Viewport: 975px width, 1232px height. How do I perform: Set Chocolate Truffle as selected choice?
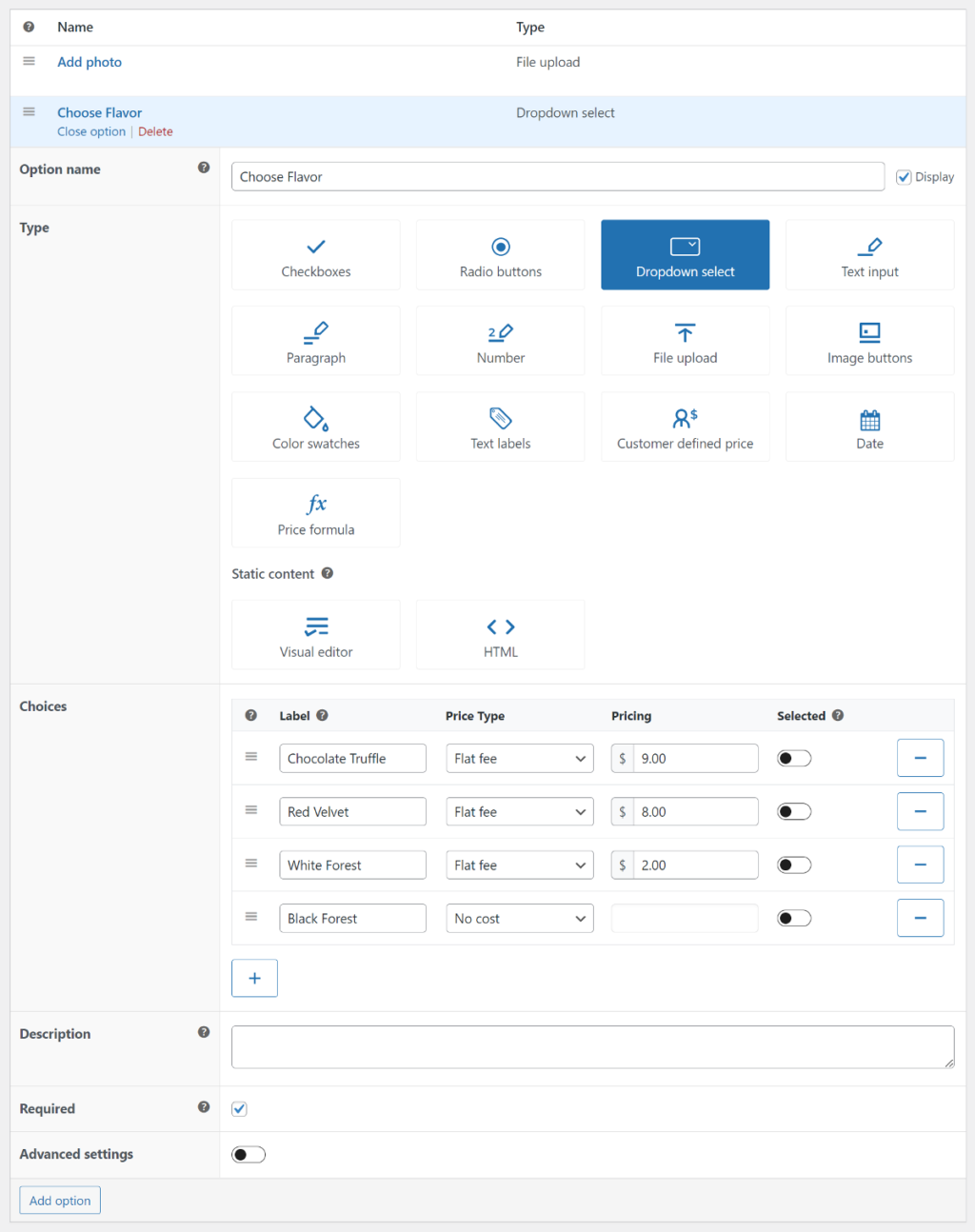click(794, 759)
